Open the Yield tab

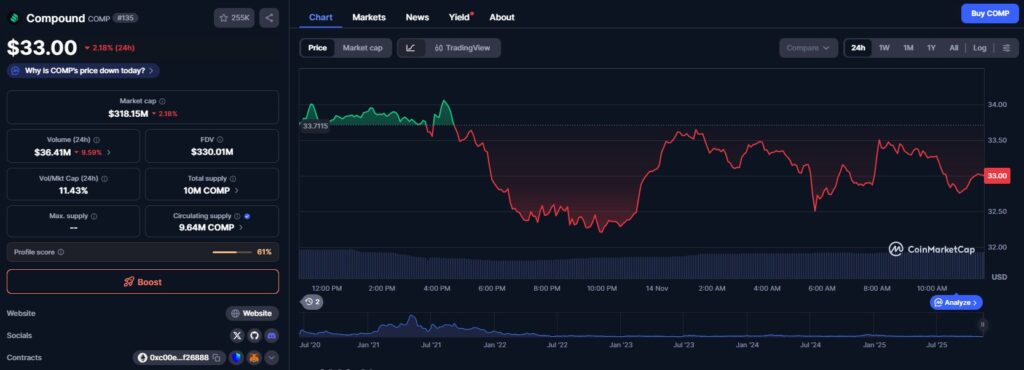tap(460, 17)
